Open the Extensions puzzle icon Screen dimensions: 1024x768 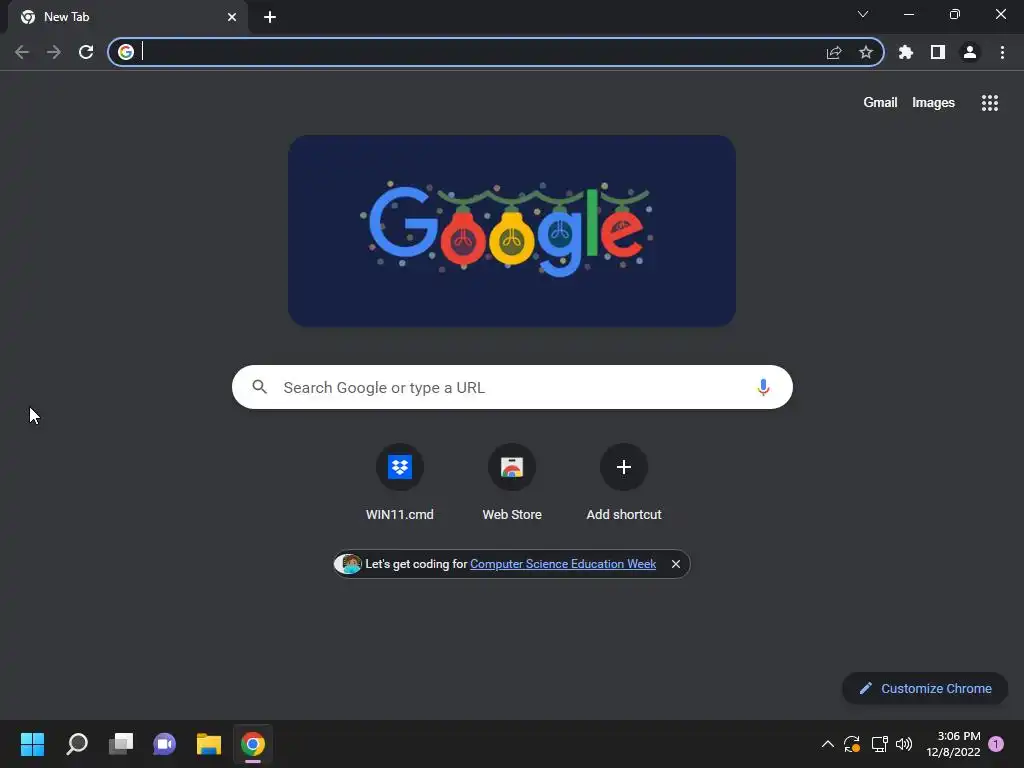[x=906, y=52]
